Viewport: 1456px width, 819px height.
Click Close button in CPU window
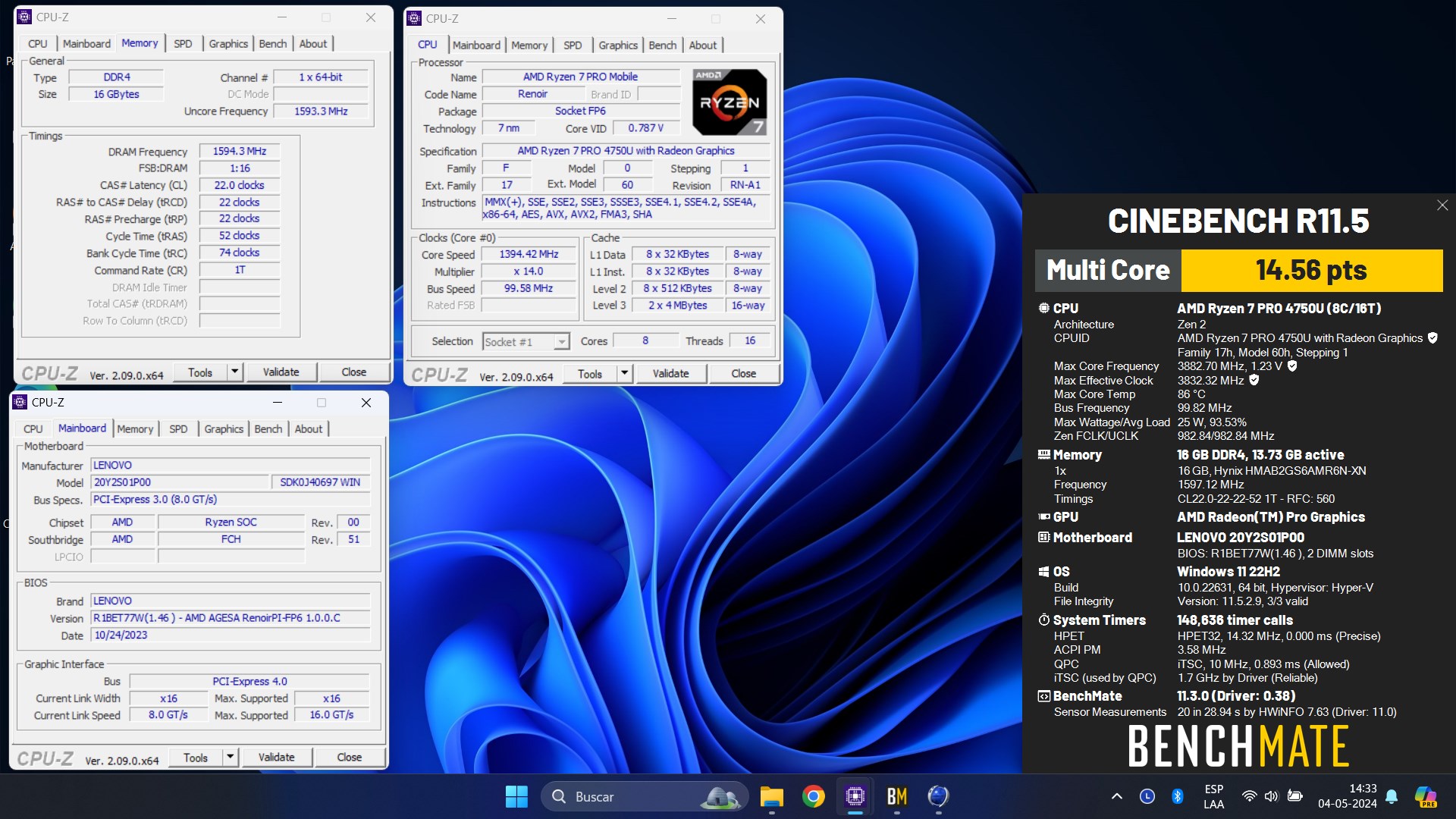(x=743, y=373)
